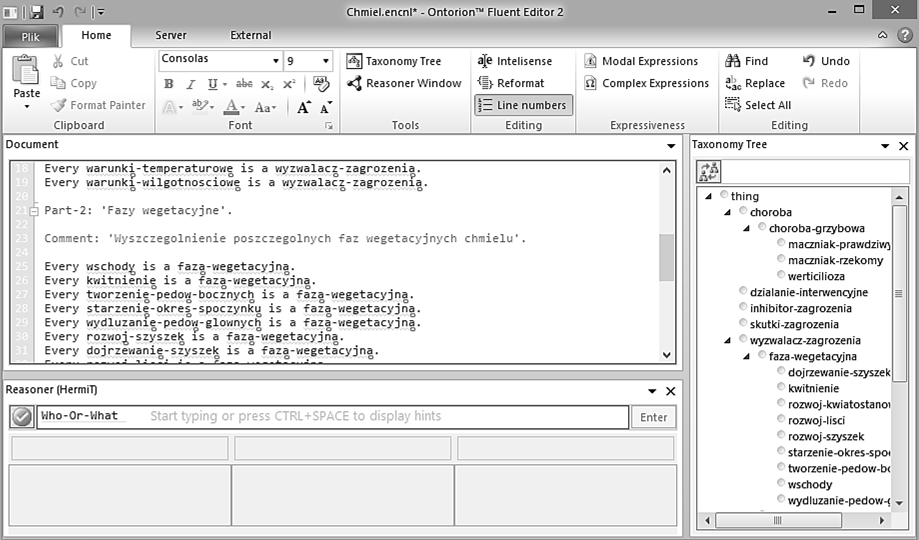Screen dimensions: 919x540
Task: Switch to the Server ribbon tab
Action: tap(171, 35)
